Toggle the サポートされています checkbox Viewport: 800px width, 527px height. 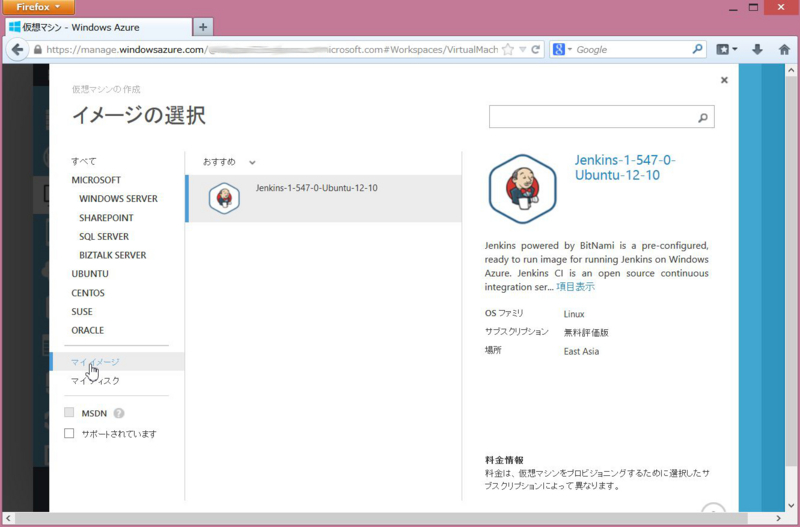pos(69,433)
